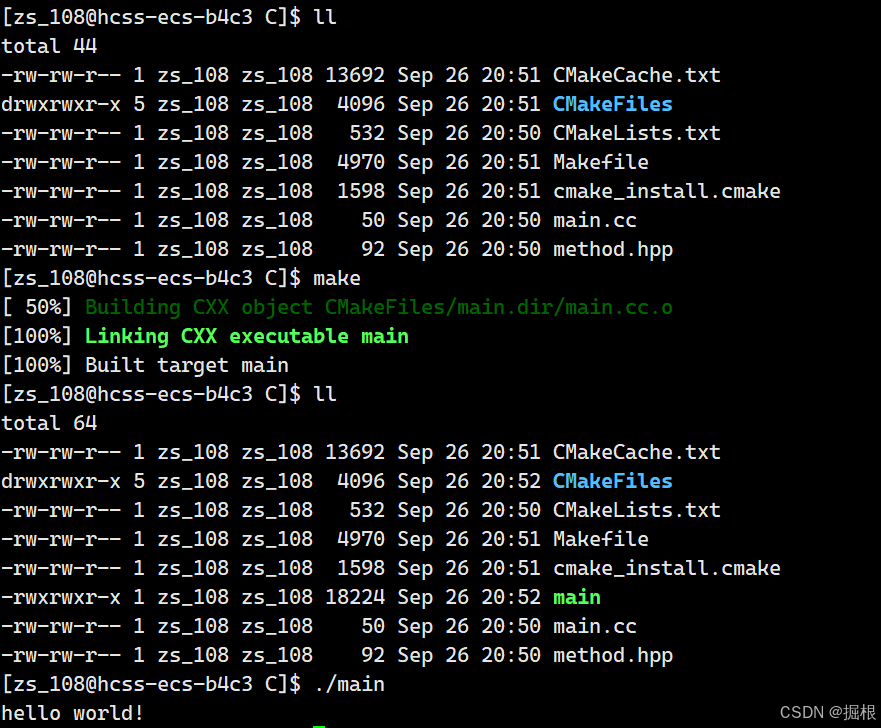Click the 18224 file size of main
This screenshot has width=881, height=728.
tap(355, 597)
